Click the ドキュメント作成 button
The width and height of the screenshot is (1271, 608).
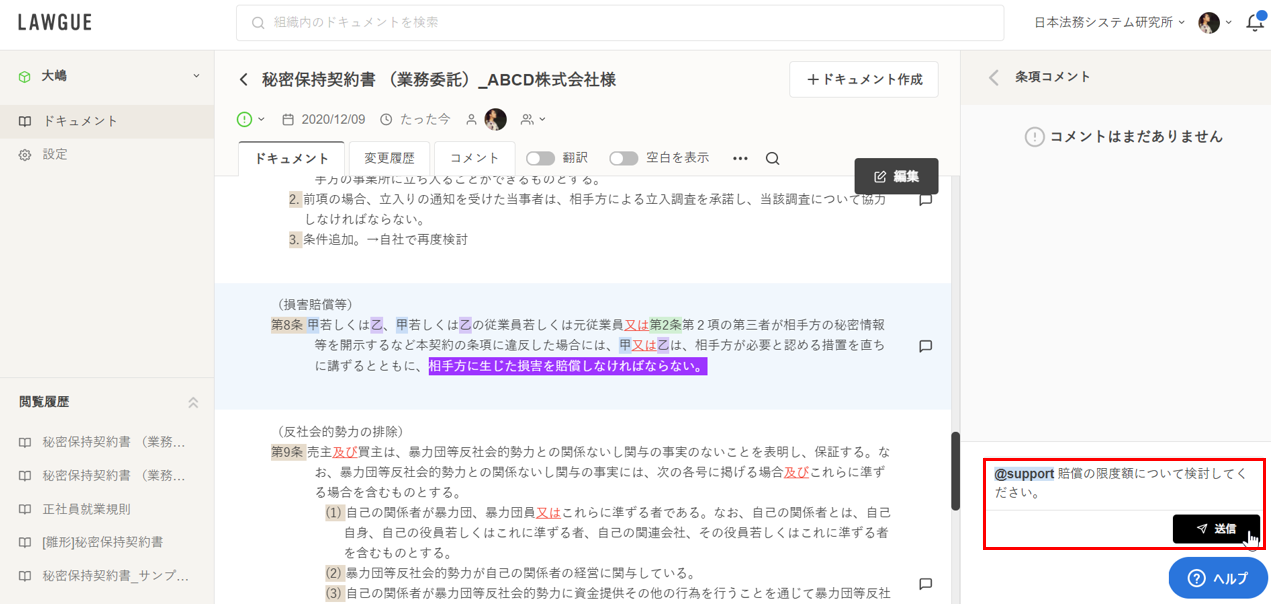(864, 80)
